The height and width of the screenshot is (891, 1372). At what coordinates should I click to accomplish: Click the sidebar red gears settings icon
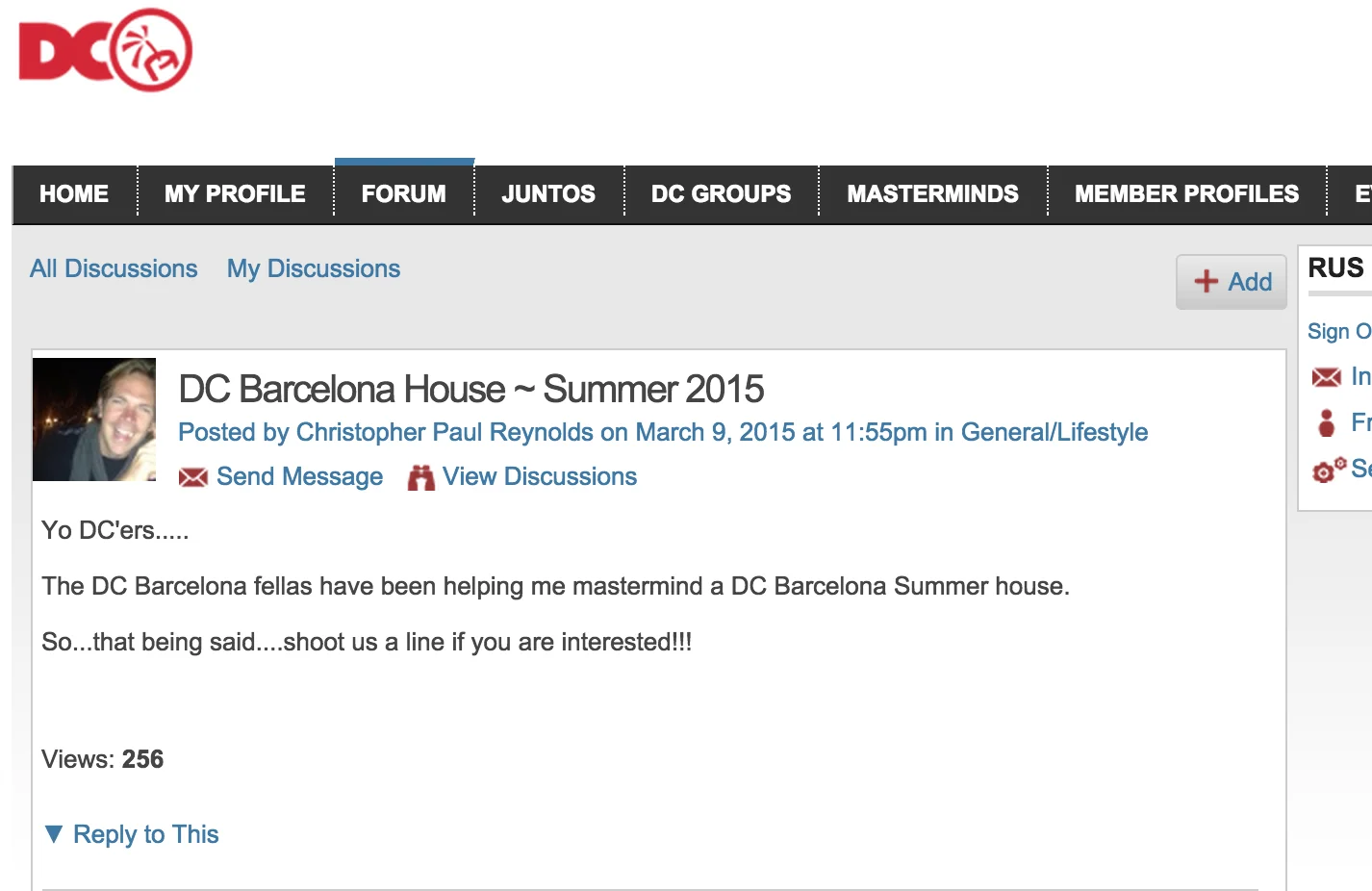tap(1329, 470)
